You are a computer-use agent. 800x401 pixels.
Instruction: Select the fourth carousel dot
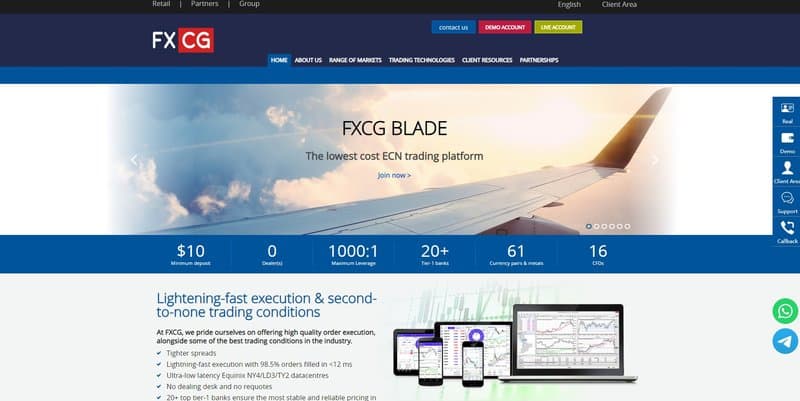click(x=612, y=226)
